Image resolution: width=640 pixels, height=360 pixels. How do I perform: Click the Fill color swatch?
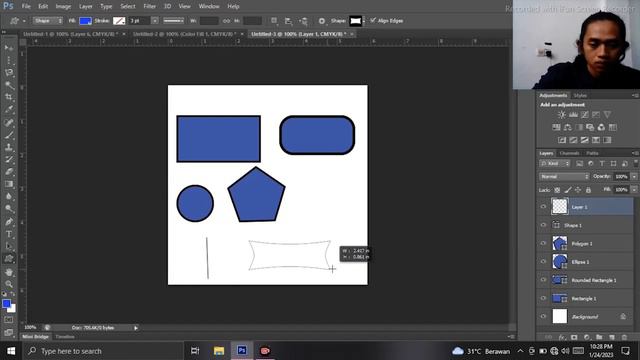(x=85, y=21)
